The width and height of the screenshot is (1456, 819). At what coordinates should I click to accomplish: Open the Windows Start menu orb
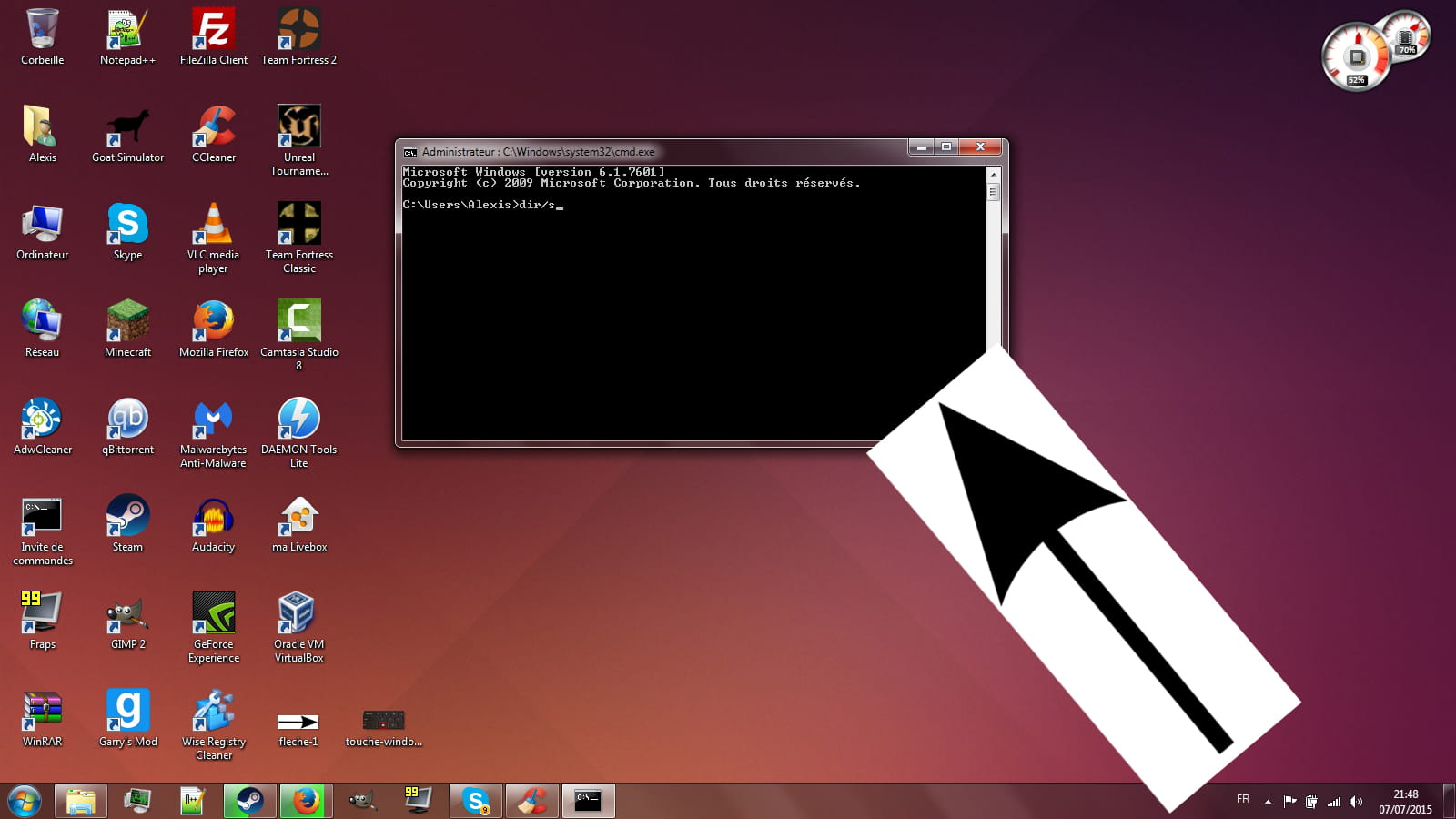coord(25,801)
